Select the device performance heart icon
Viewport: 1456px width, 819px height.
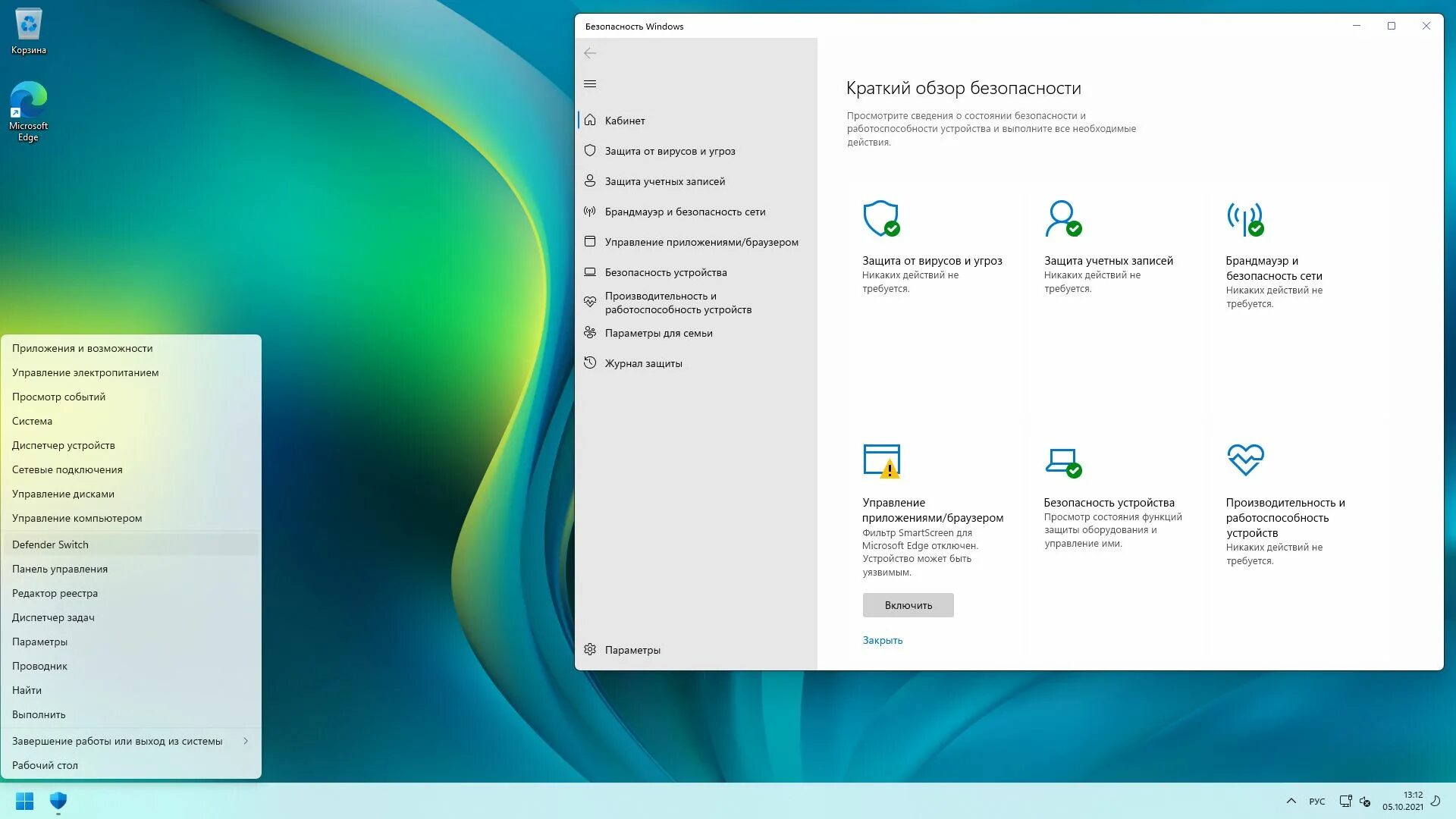click(591, 302)
